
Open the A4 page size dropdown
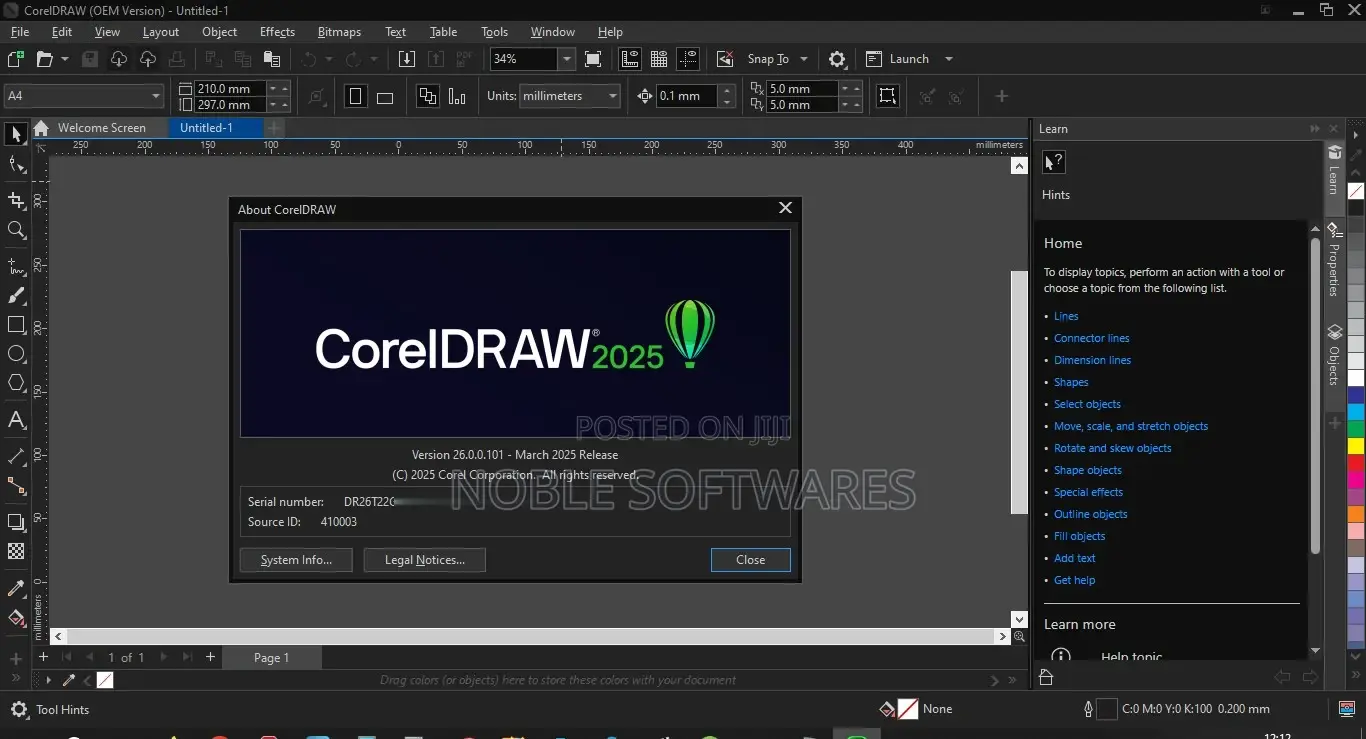coord(156,96)
